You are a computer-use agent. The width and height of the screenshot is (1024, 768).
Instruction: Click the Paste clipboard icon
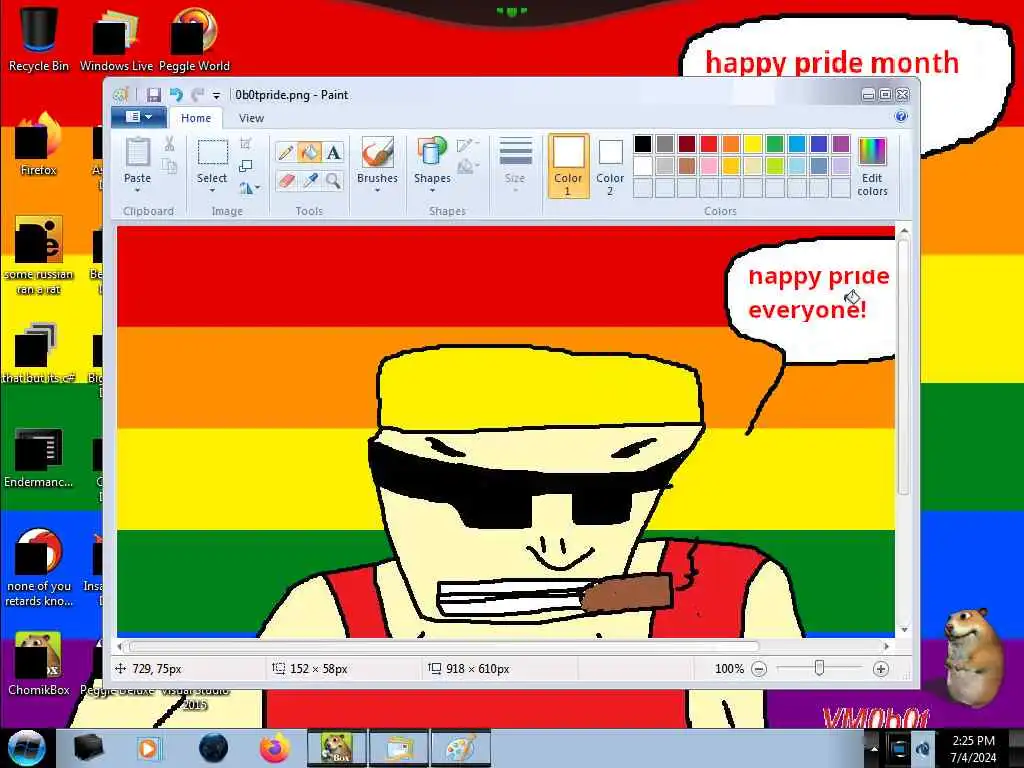(137, 153)
